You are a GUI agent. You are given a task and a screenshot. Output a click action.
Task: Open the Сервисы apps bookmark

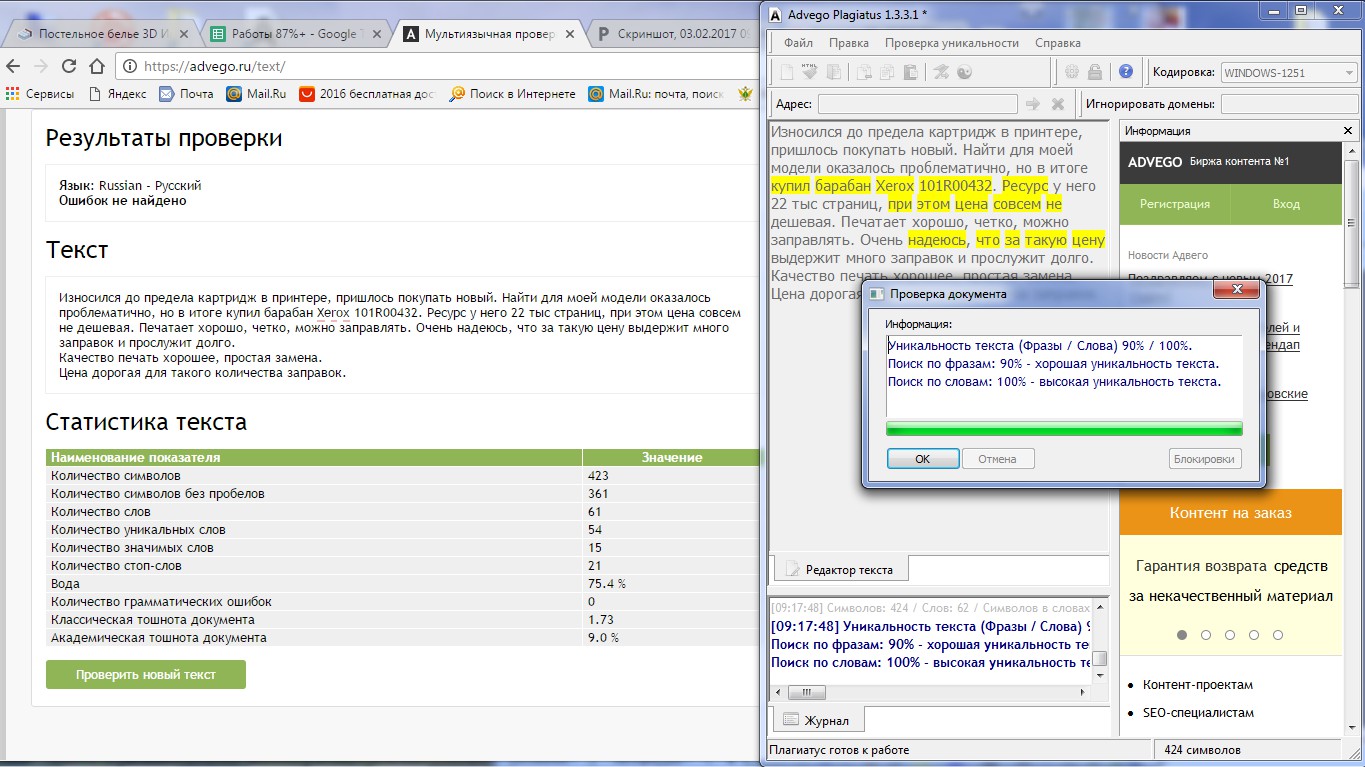[39, 94]
